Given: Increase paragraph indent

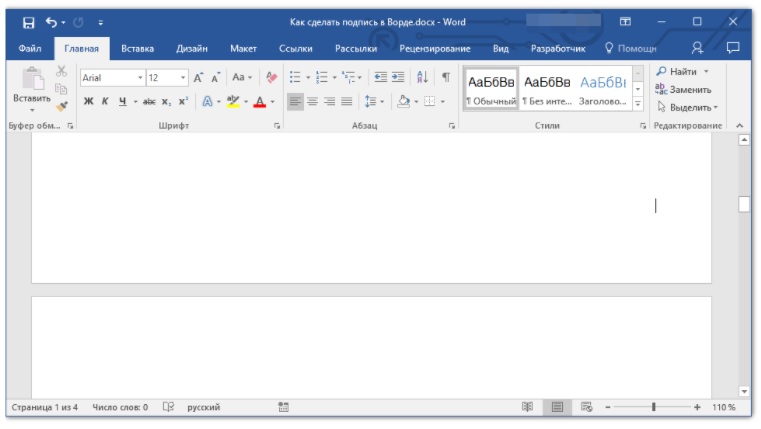Looking at the screenshot, I should tap(398, 77).
